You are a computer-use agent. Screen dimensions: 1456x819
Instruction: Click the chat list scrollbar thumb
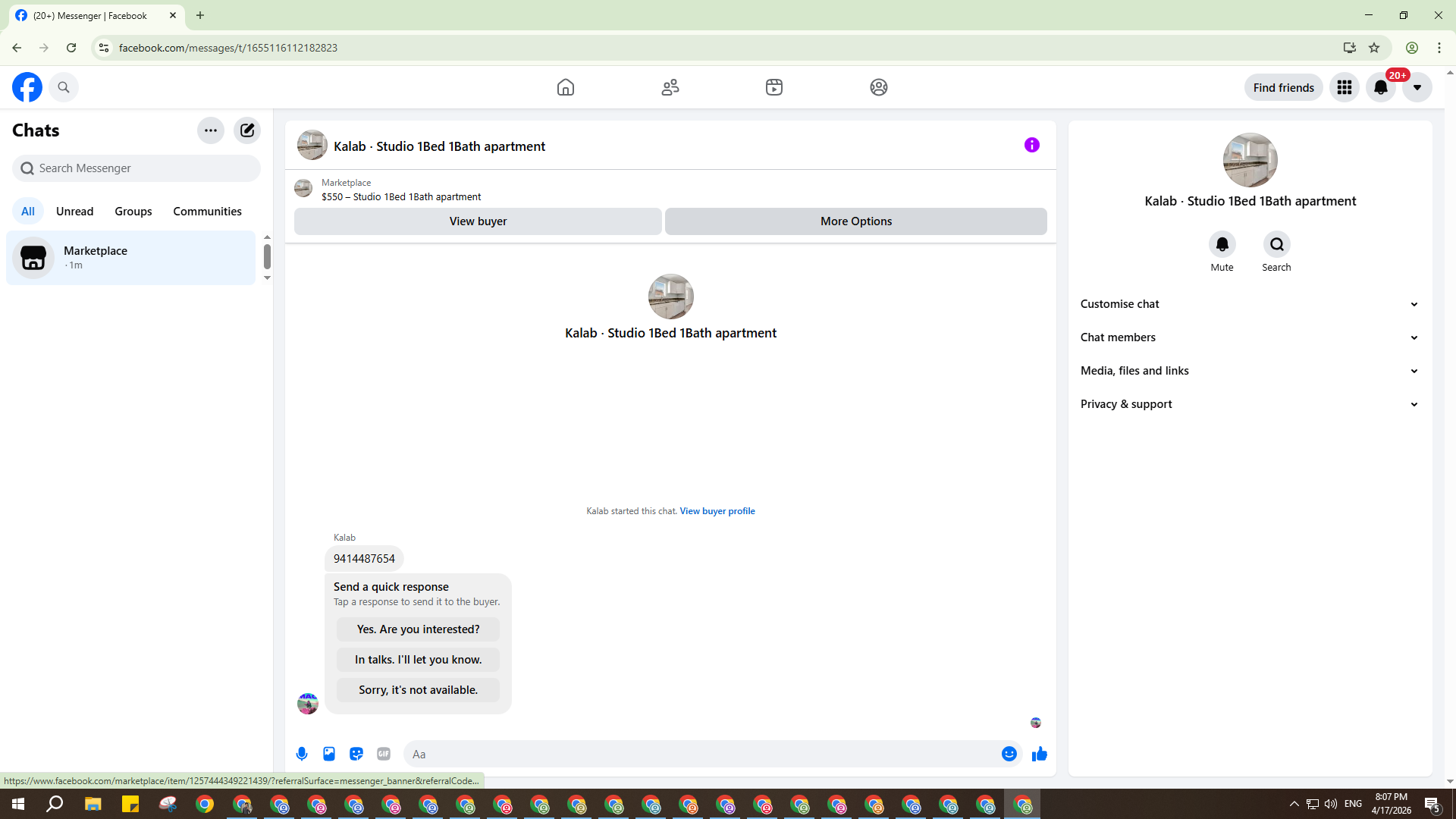coord(267,256)
